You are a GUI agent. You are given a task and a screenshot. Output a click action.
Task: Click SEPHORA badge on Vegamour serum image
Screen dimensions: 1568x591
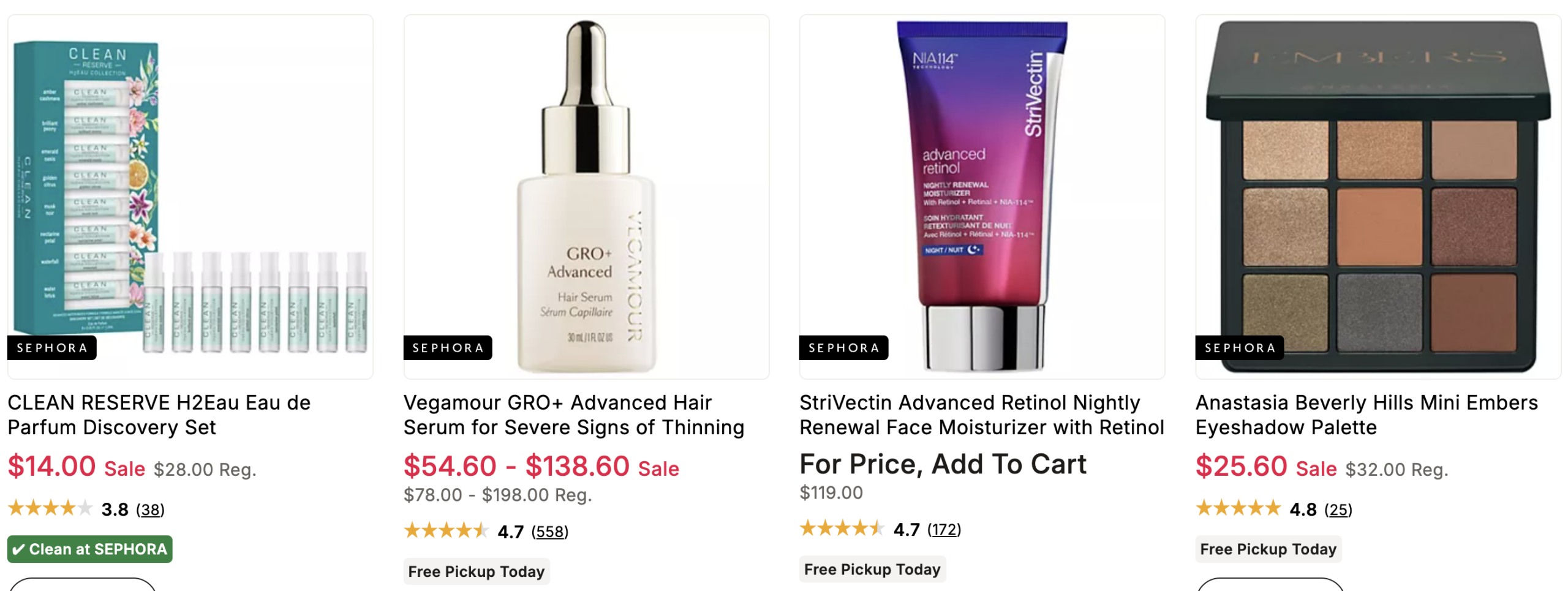pyautogui.click(x=448, y=348)
